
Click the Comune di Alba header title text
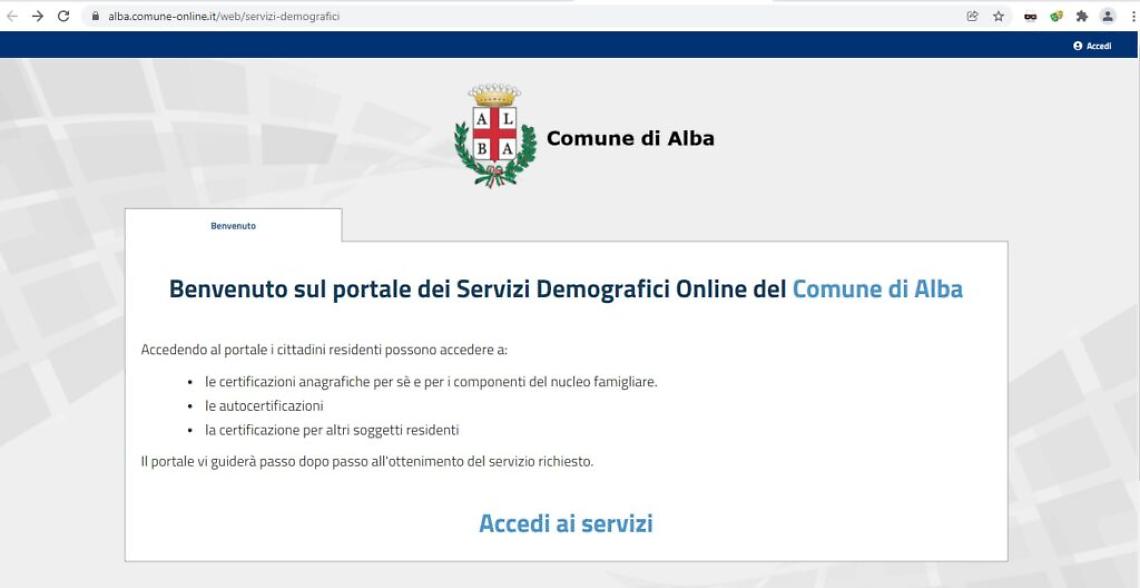[631, 137]
